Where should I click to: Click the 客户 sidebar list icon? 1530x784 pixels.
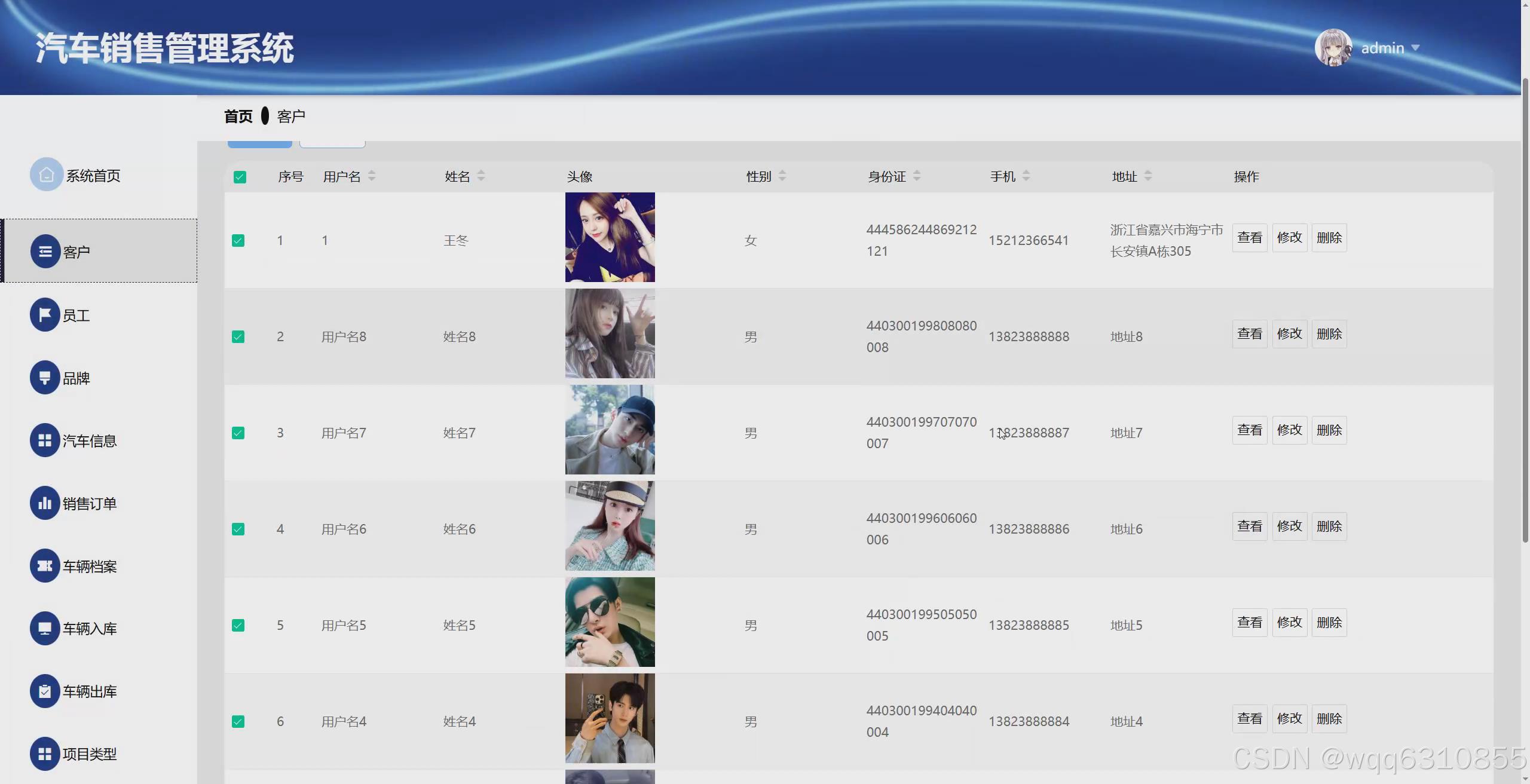45,252
